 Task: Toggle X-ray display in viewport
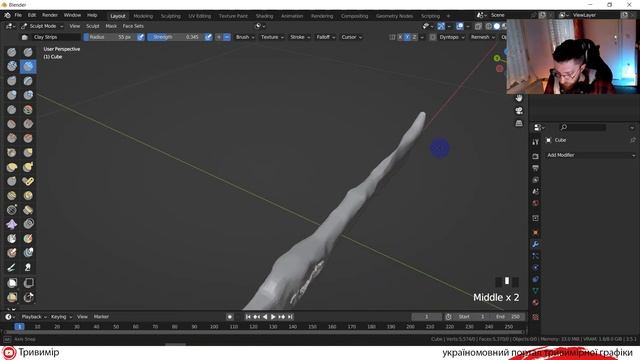point(478,26)
